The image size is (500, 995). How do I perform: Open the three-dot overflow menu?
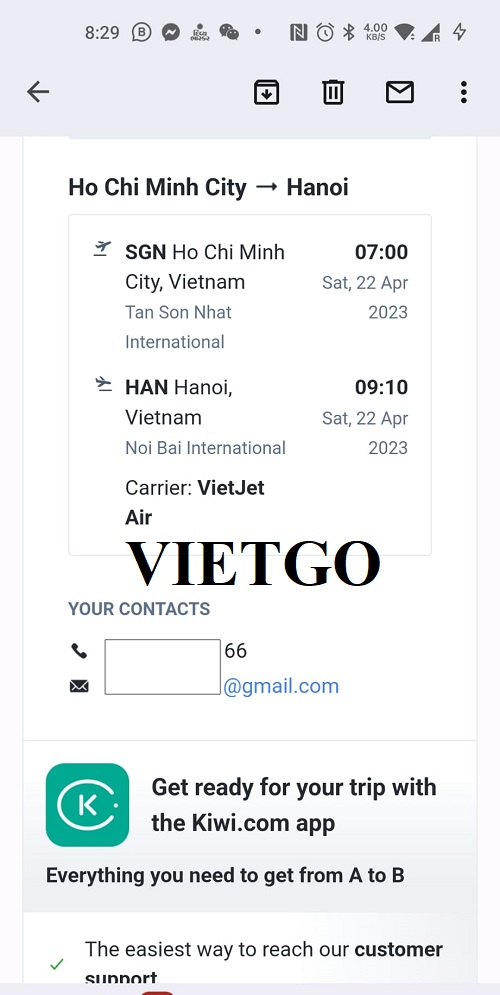(464, 93)
